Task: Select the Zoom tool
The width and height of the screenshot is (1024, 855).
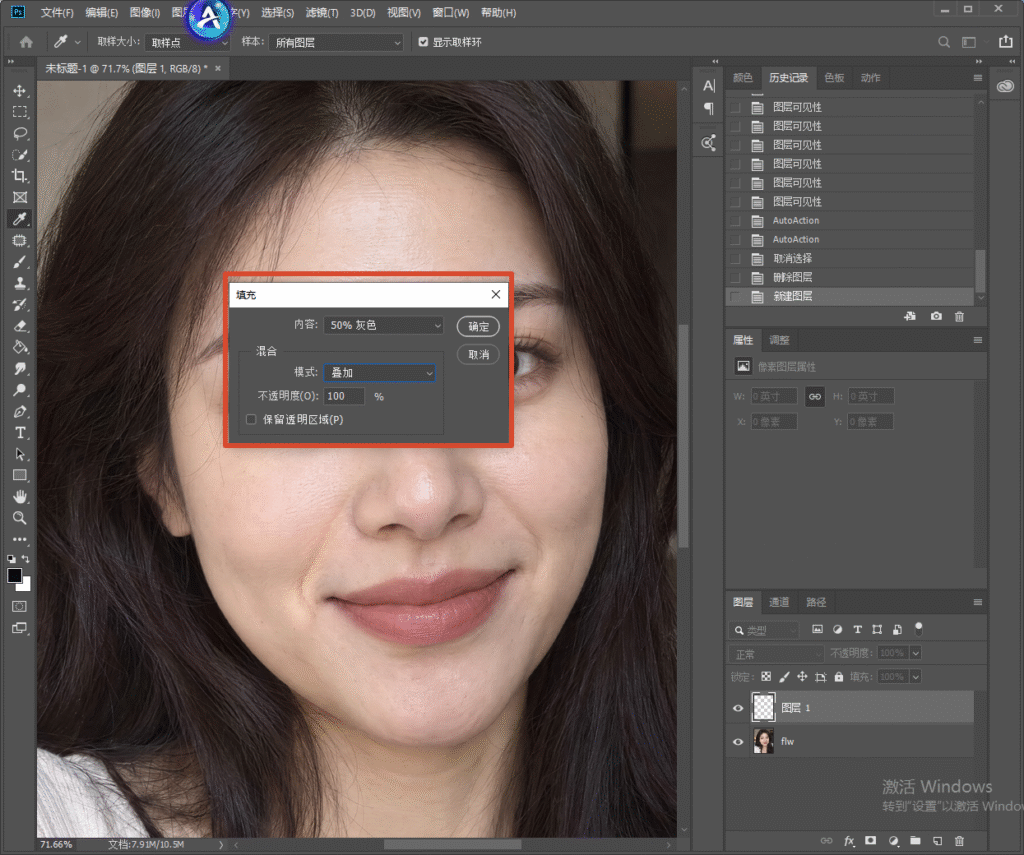Action: click(20, 518)
